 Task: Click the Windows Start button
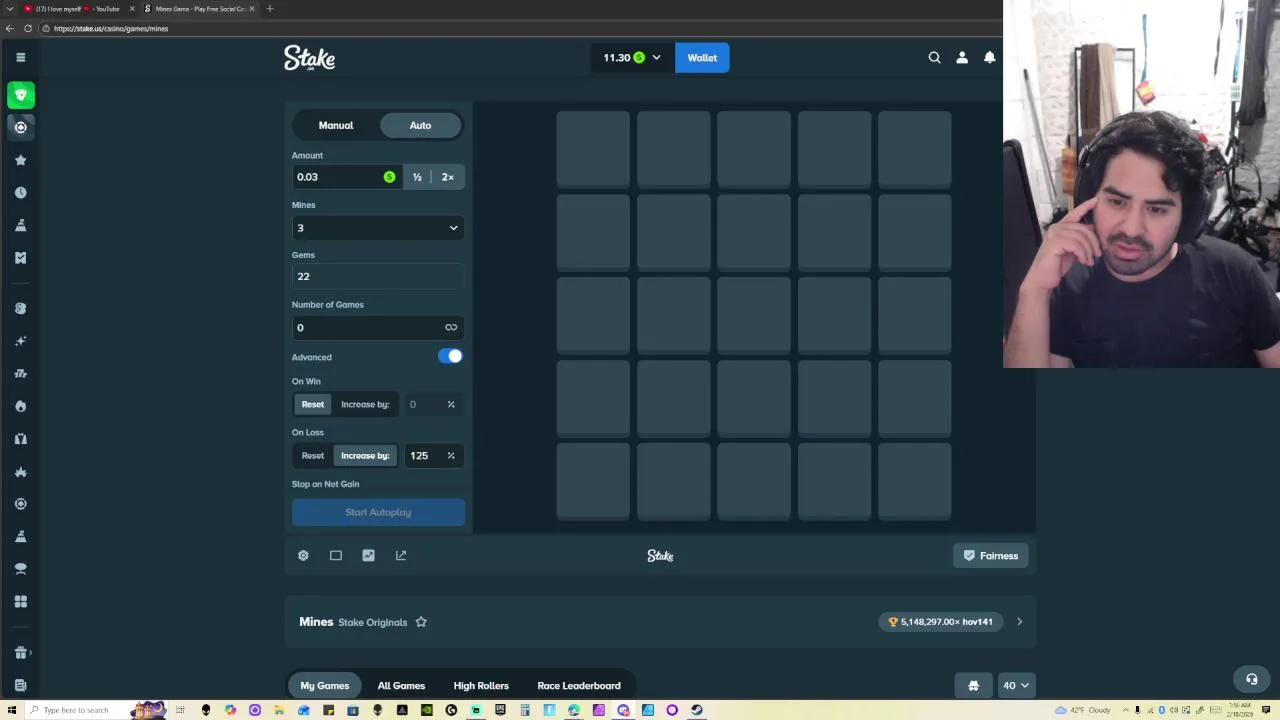coord(10,710)
